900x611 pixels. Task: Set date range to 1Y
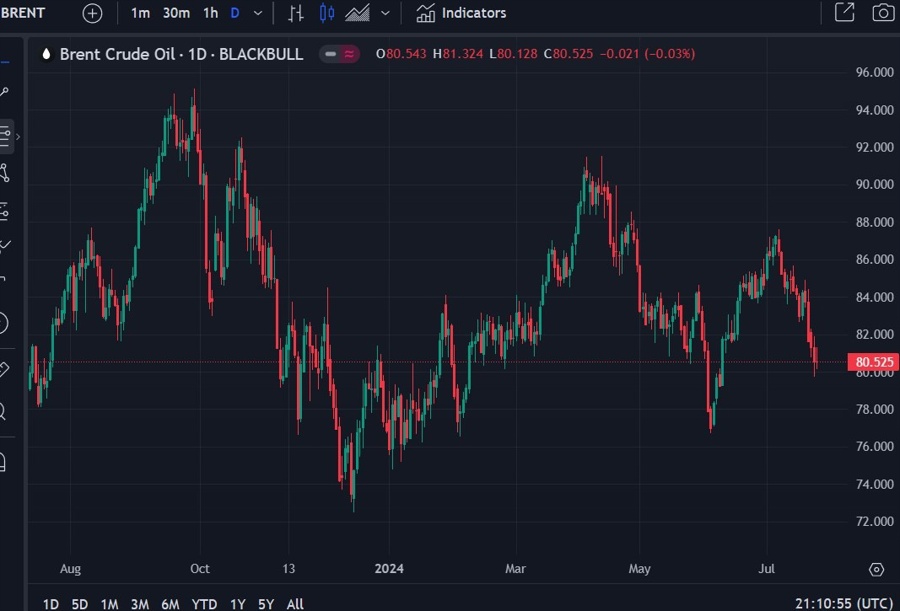pyautogui.click(x=238, y=604)
